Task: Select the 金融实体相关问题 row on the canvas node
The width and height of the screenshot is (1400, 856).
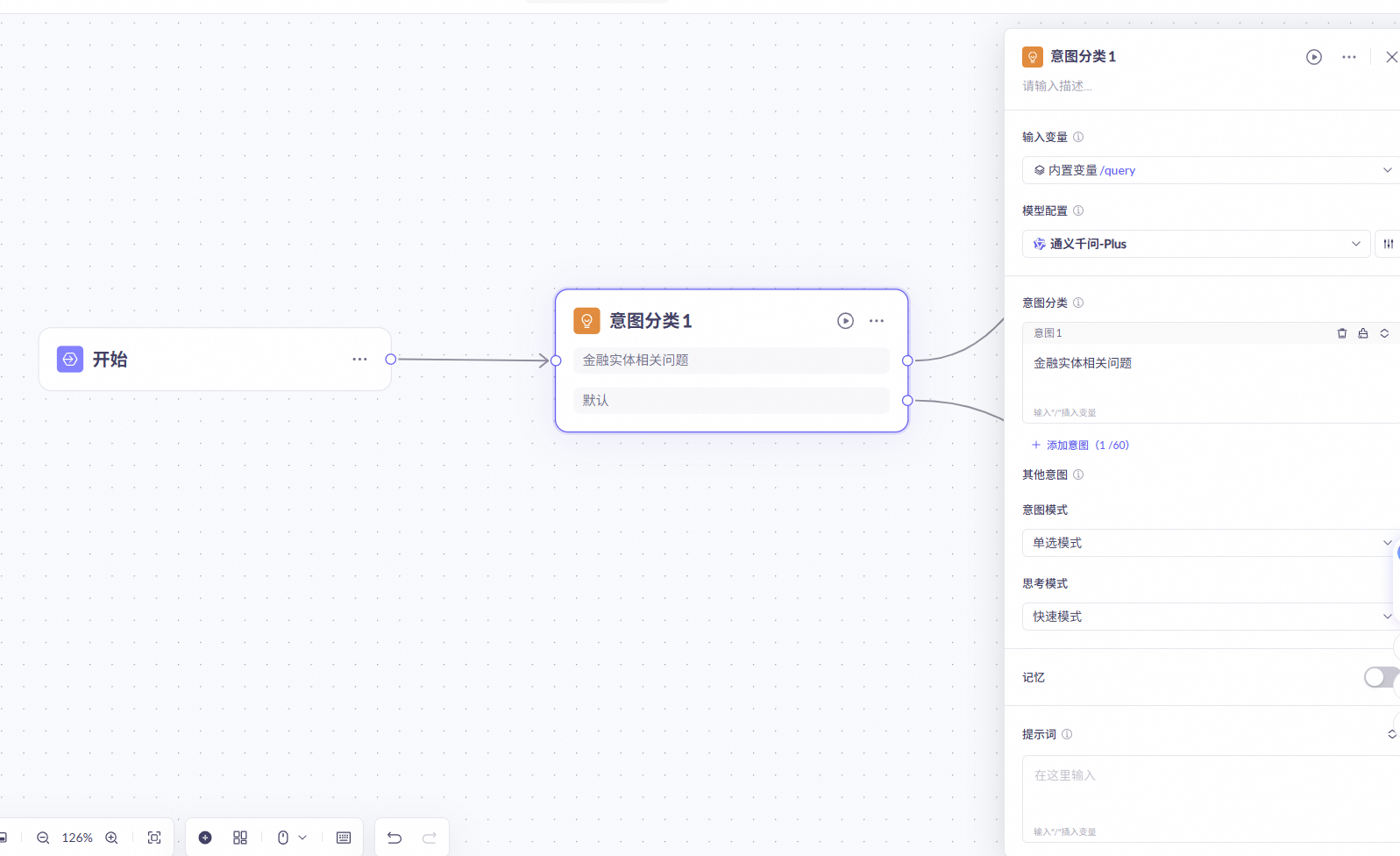Action: [x=731, y=360]
